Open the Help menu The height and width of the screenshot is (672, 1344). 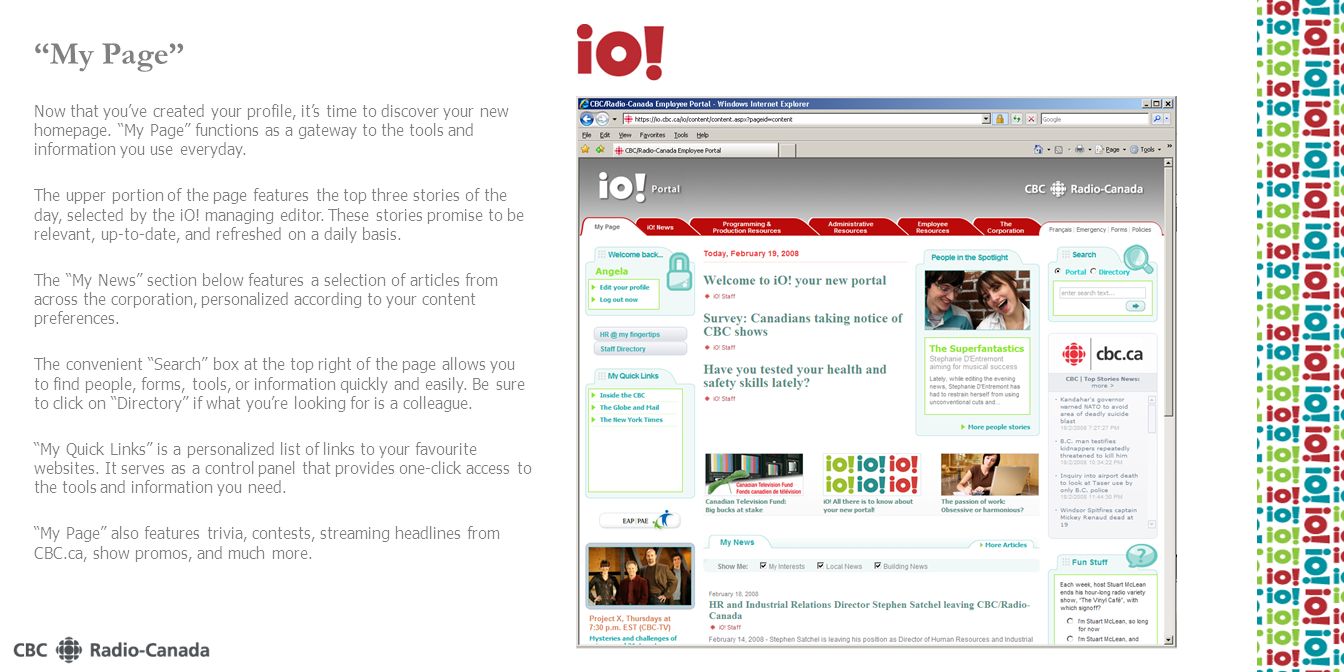click(703, 135)
